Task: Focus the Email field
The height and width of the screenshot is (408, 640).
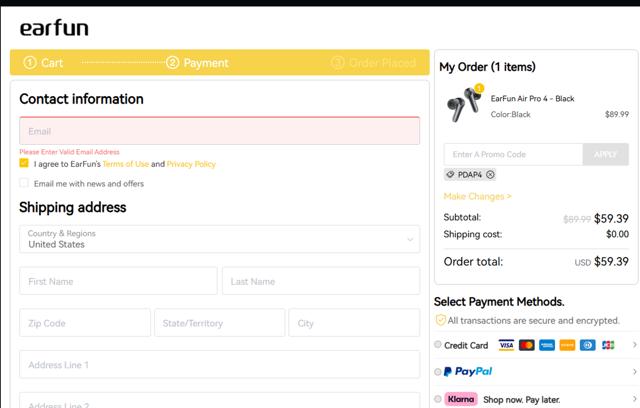Action: [220, 131]
